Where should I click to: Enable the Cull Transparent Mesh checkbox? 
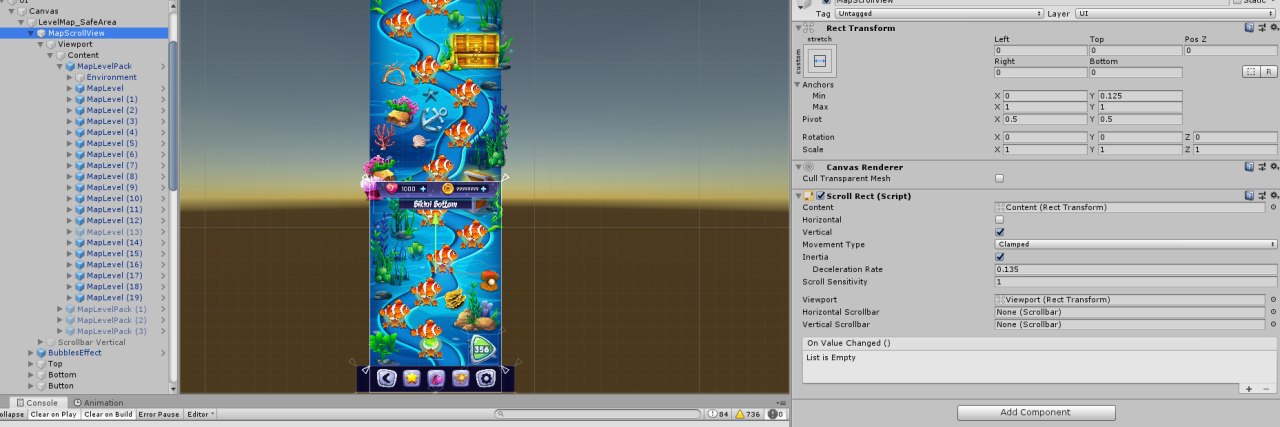pos(999,179)
